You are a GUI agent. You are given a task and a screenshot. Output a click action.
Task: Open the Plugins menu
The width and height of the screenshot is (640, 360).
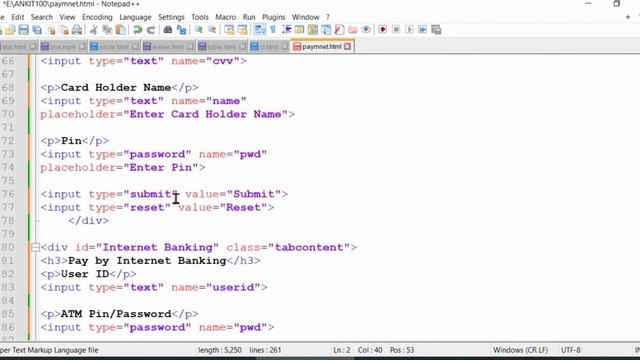click(x=273, y=17)
